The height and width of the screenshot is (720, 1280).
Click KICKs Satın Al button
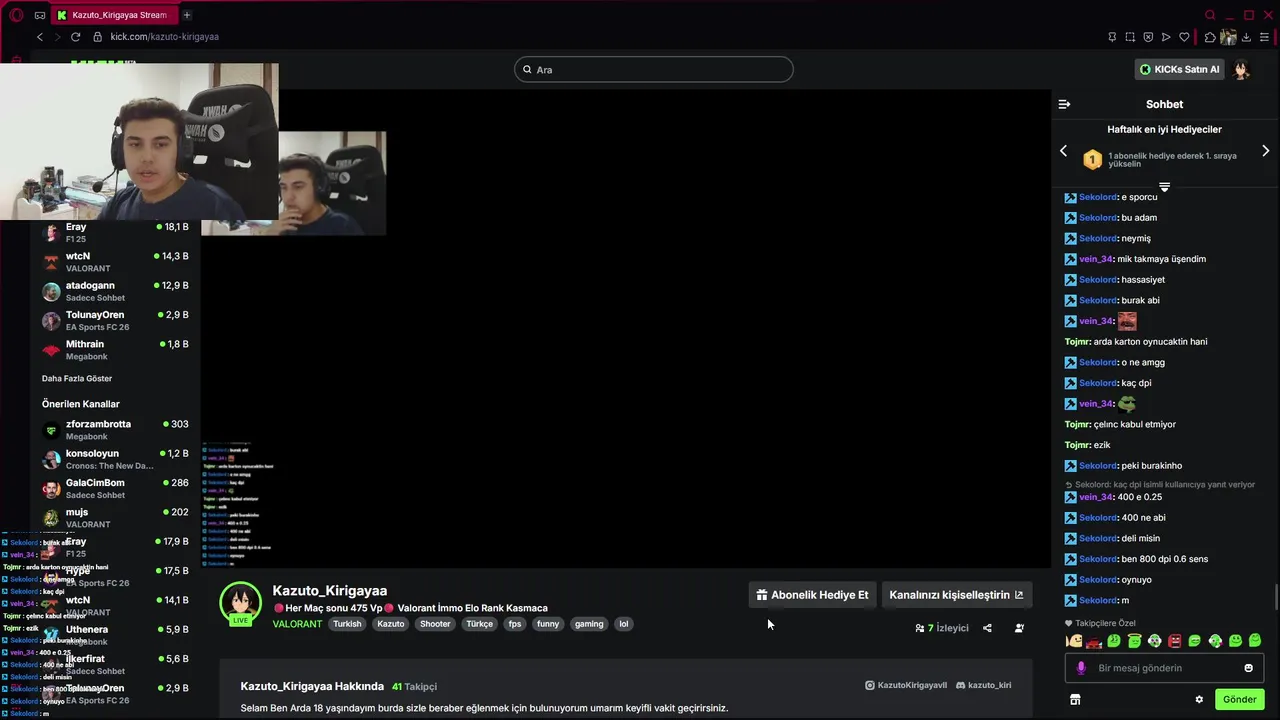[1180, 69]
